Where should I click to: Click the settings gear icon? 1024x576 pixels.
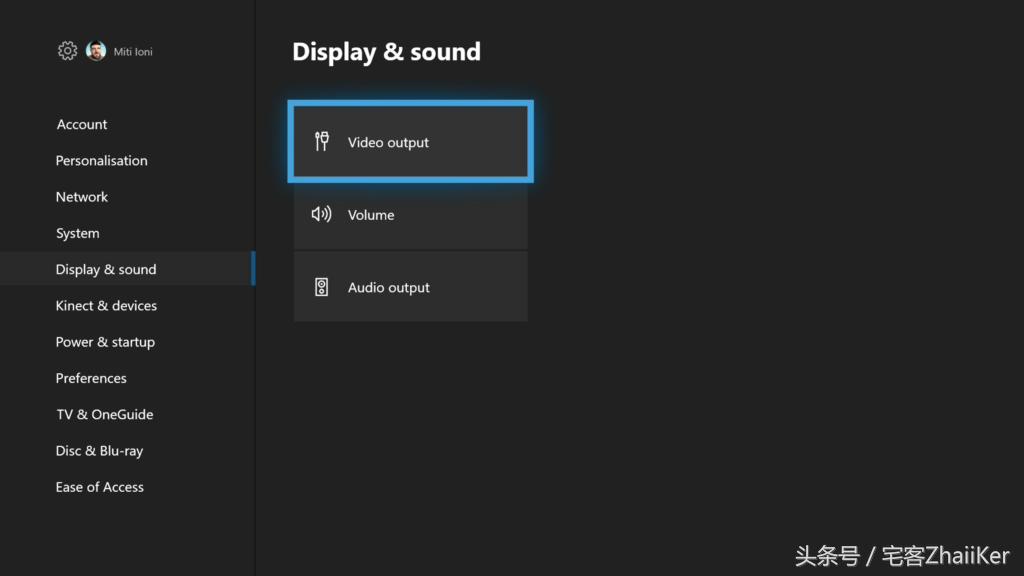coord(67,51)
